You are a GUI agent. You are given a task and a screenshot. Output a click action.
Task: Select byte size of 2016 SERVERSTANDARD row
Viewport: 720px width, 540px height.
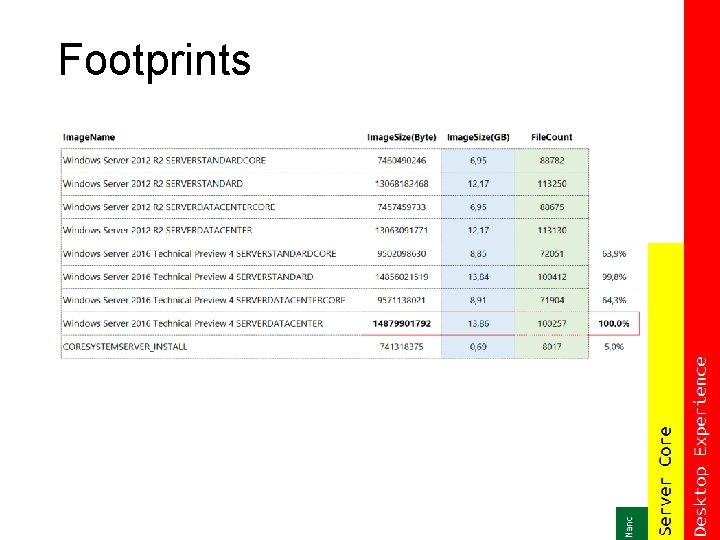tap(402, 277)
